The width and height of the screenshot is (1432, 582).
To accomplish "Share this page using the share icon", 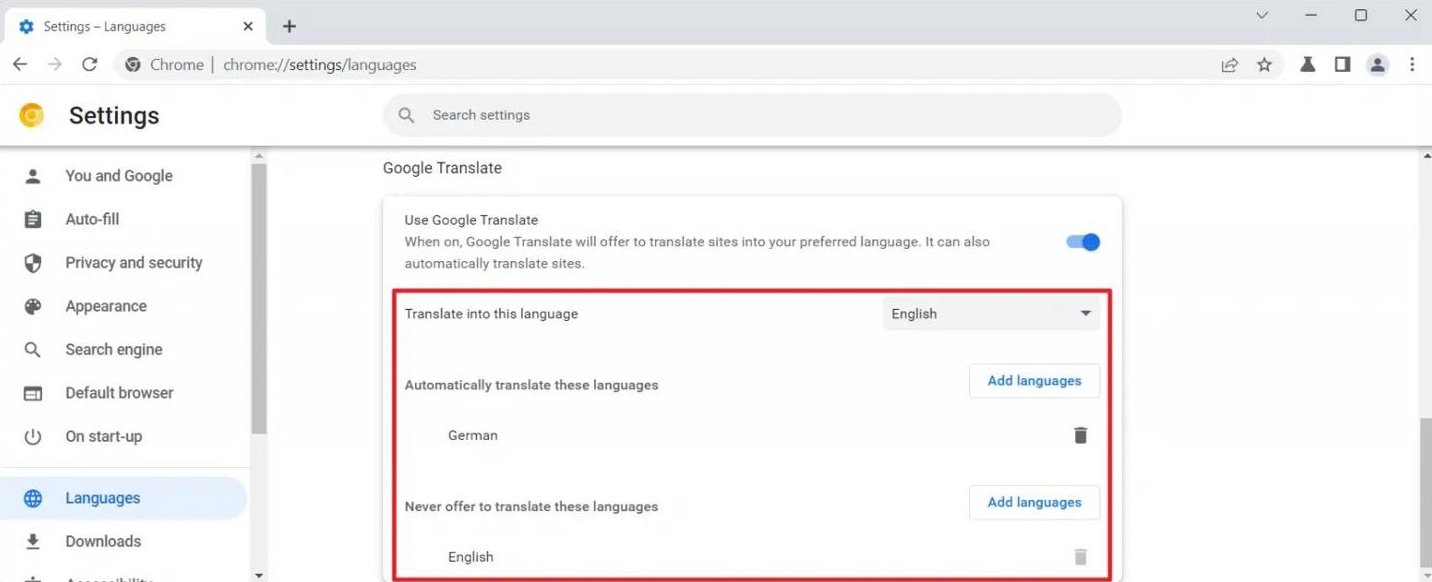I will tap(1230, 65).
